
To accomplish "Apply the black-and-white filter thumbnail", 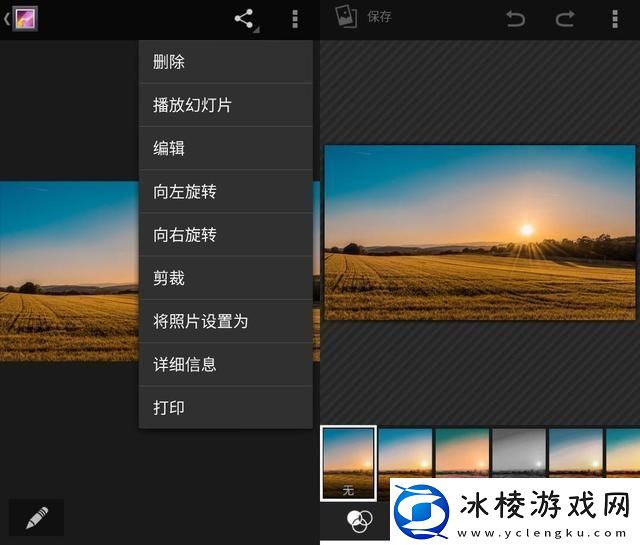I will tap(519, 453).
